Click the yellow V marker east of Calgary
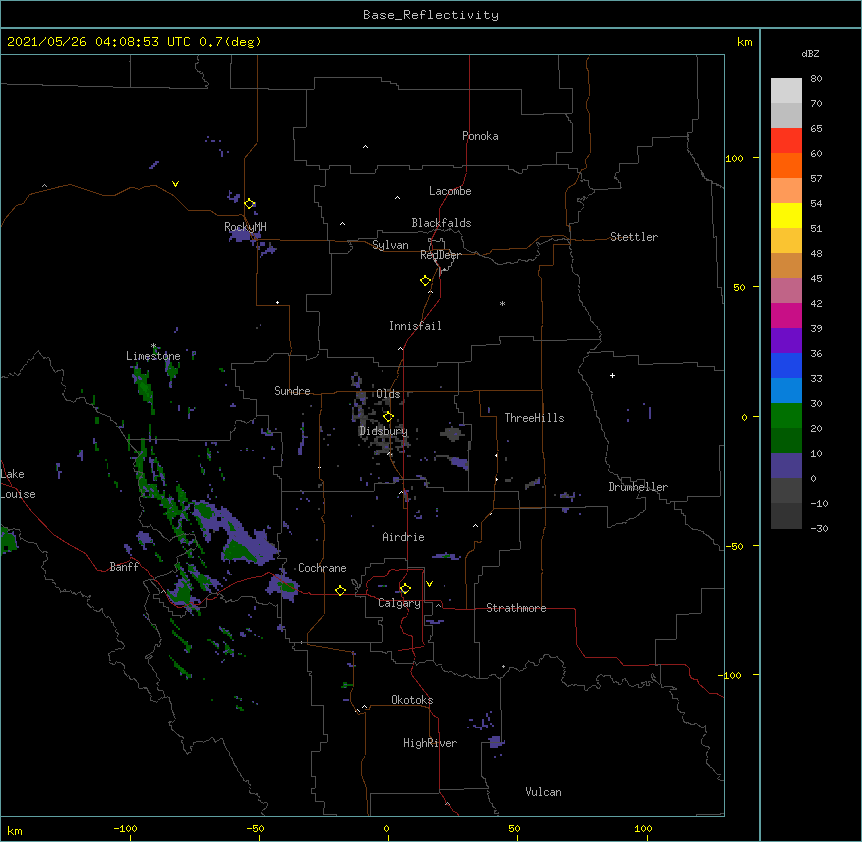The width and height of the screenshot is (862, 842). tap(429, 584)
